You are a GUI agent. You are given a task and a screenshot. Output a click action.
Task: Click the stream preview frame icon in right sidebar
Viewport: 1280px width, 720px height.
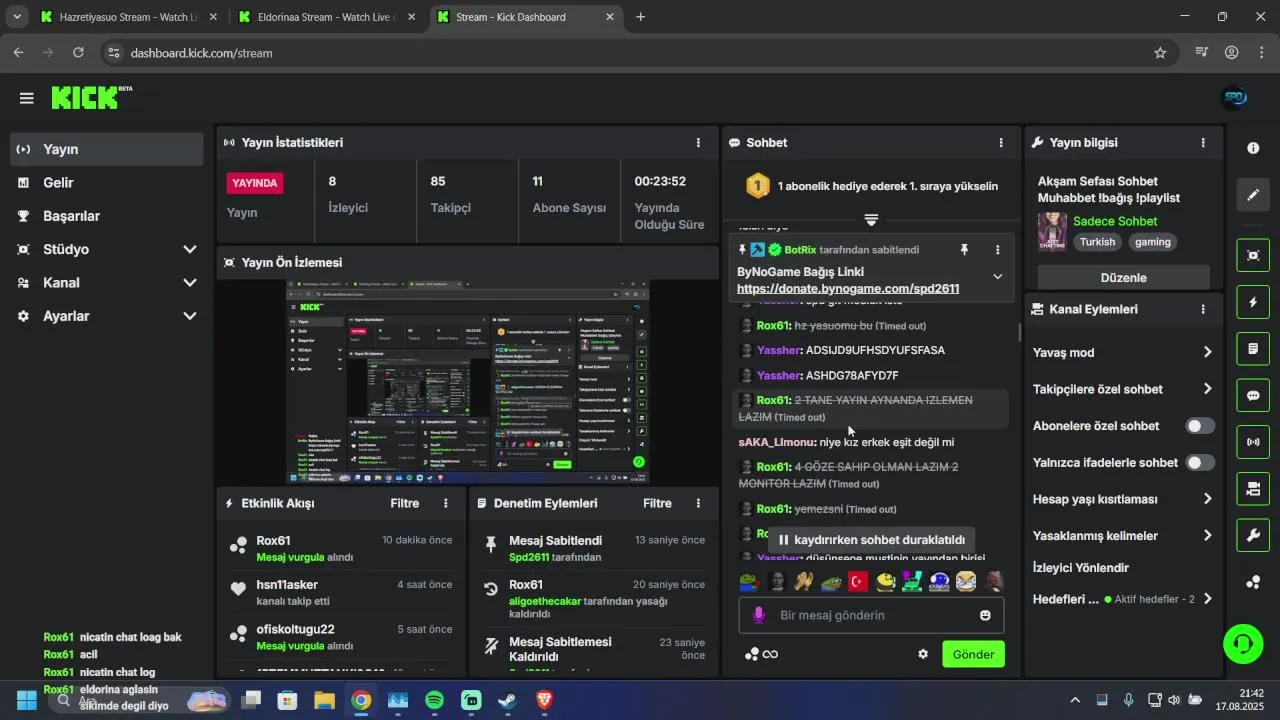1253,255
